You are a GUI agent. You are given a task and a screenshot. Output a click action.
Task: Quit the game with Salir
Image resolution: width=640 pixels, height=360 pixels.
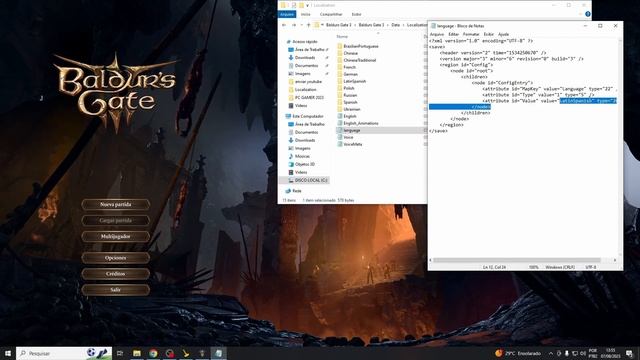click(116, 289)
